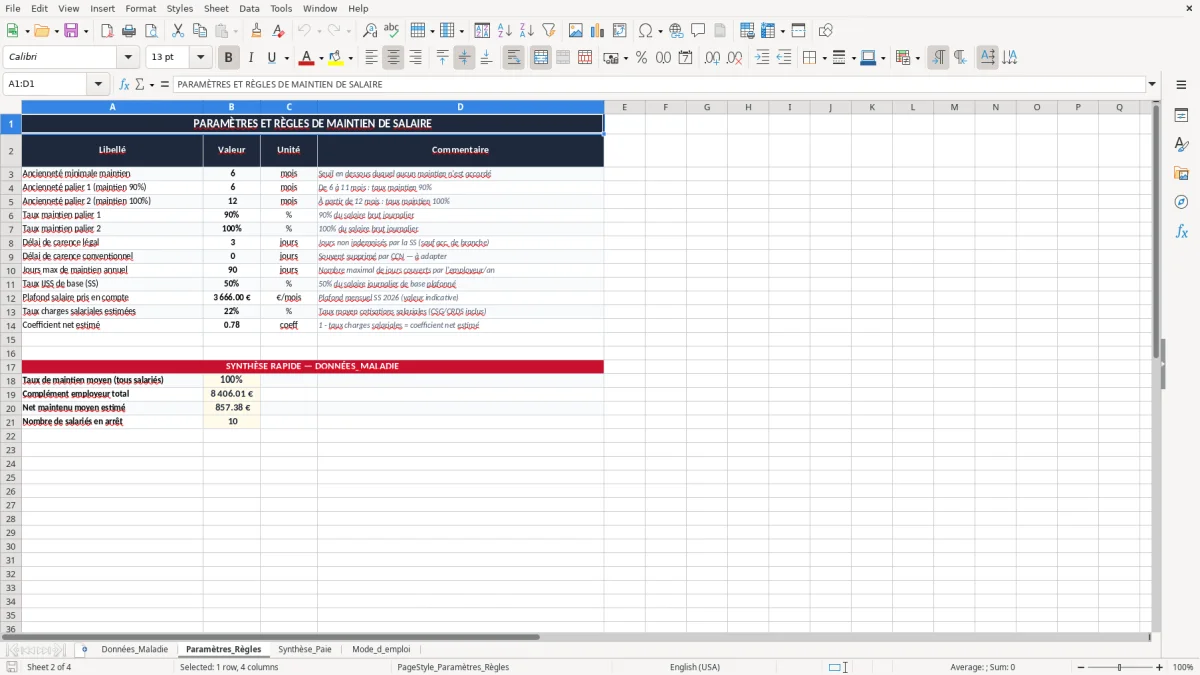The height and width of the screenshot is (675, 1200).
Task: Click the AutoFilter funnel icon
Action: 548,31
